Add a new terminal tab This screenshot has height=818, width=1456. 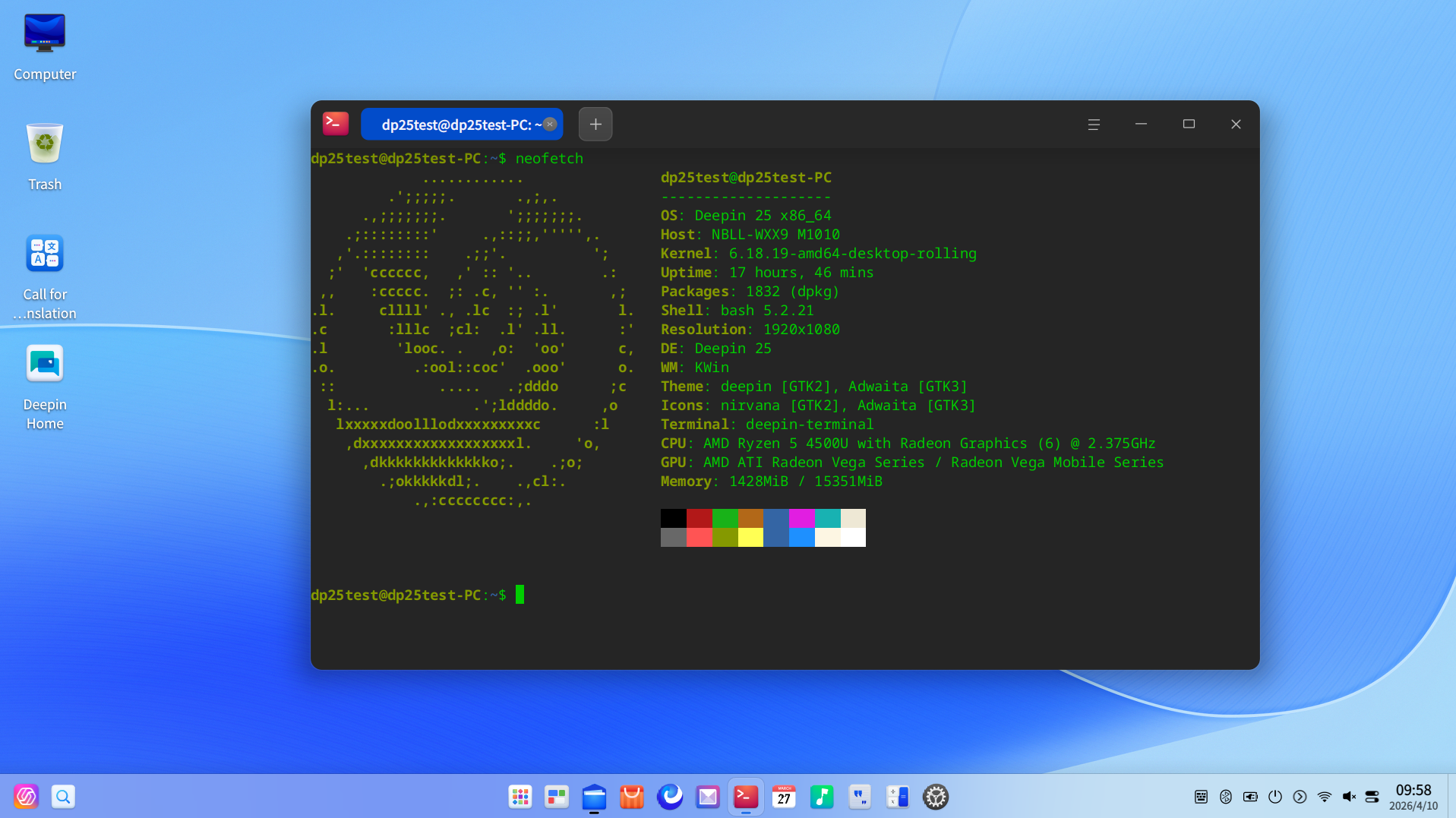point(595,125)
